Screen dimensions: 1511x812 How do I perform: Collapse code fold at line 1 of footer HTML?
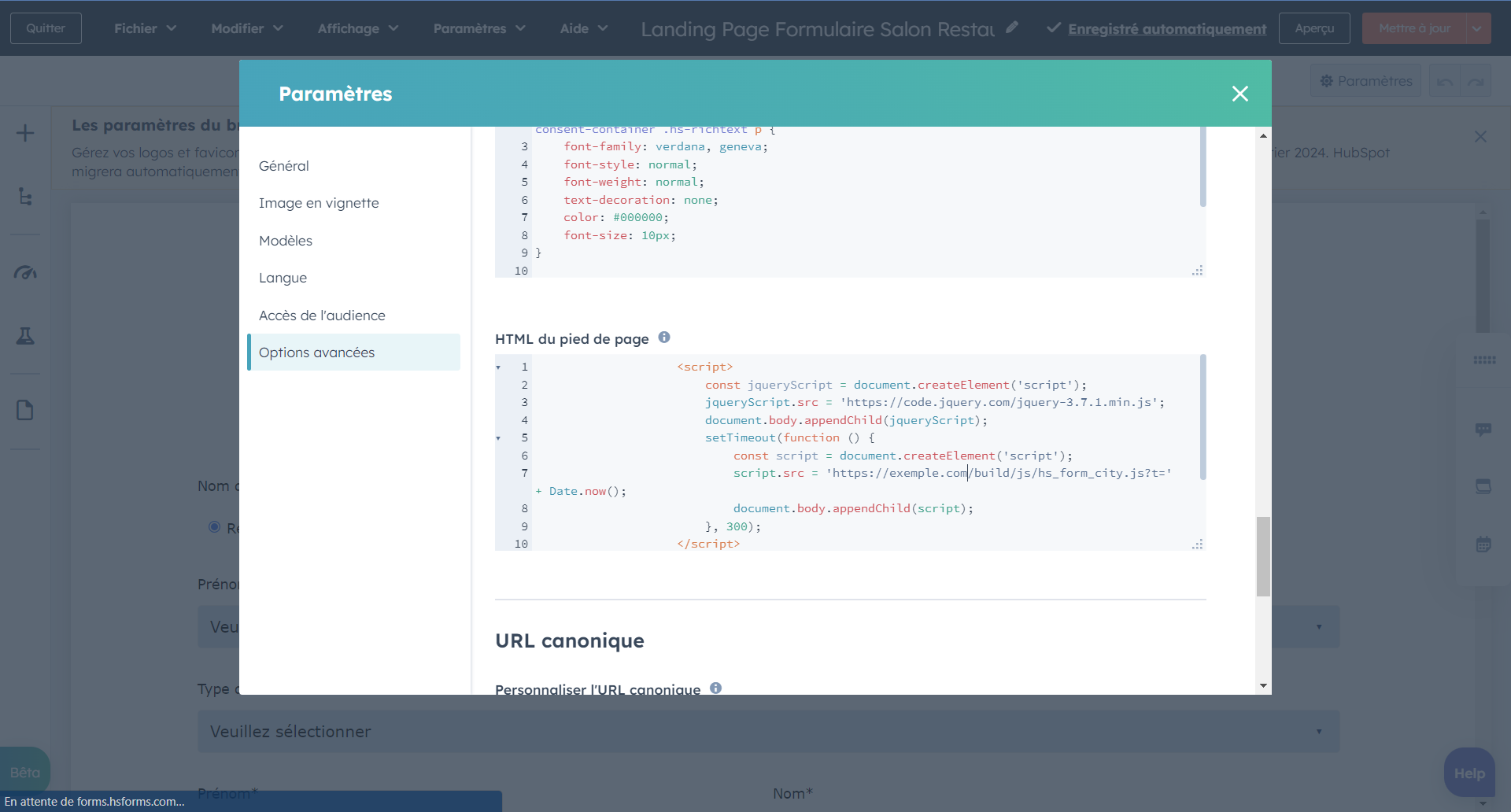(x=498, y=367)
